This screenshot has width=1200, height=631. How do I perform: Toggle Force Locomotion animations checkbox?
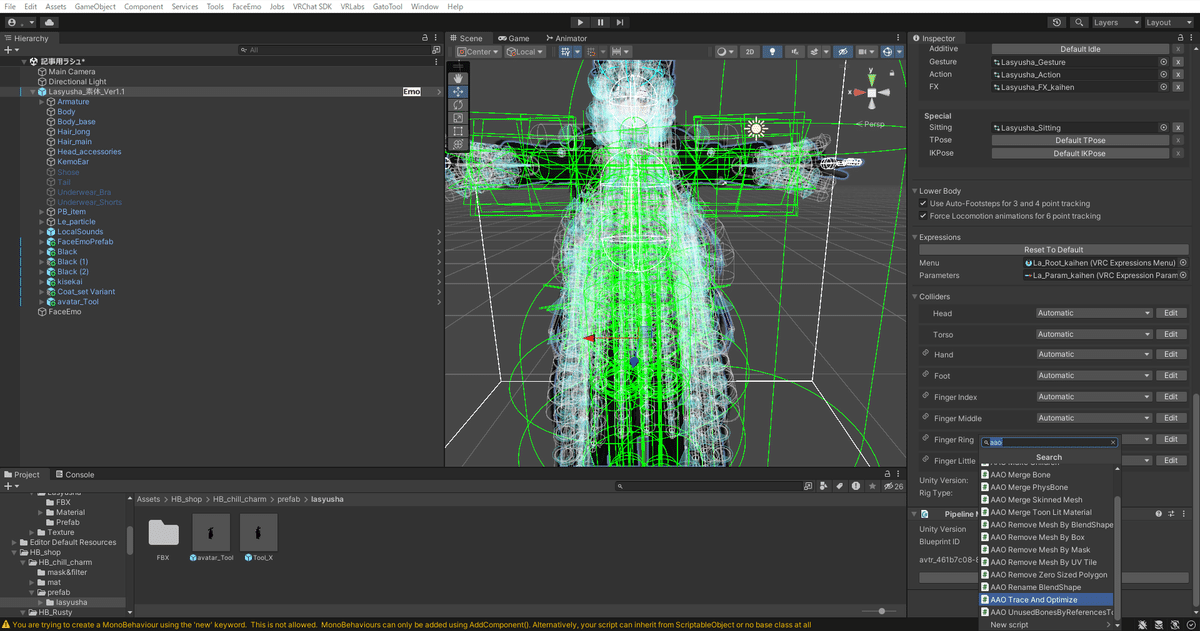(x=923, y=216)
